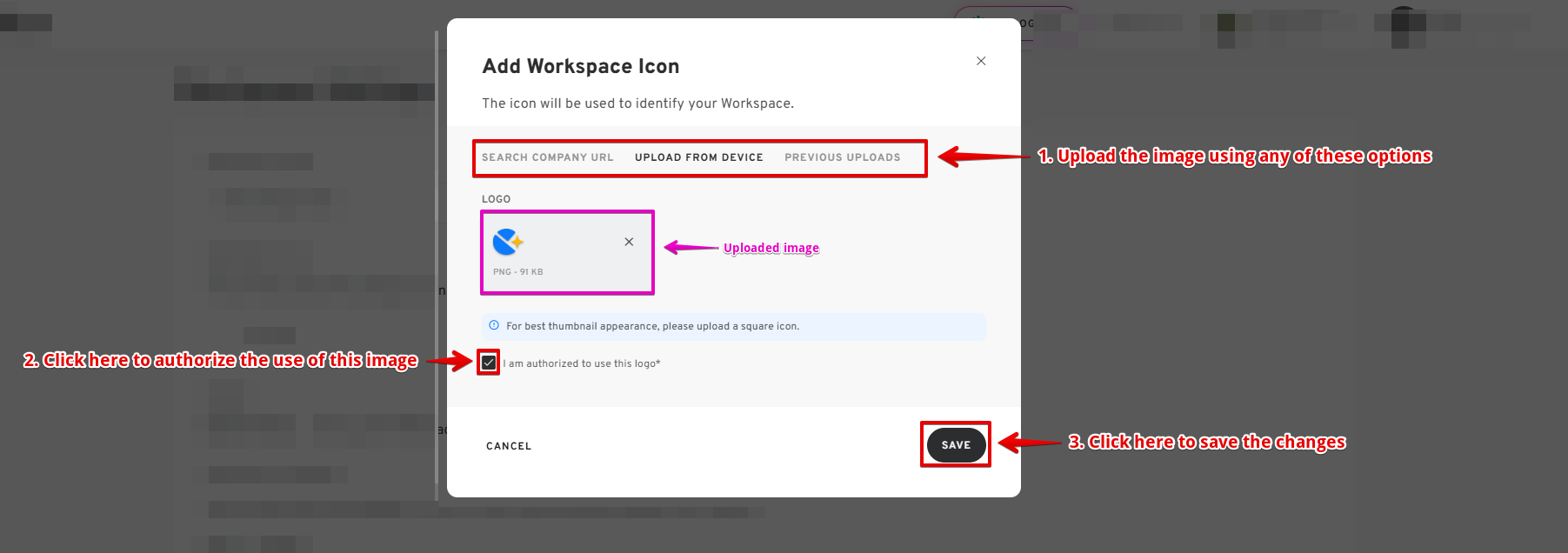Click the "authorize the use of this image" annotation
Image resolution: width=1568 pixels, height=553 pixels.
coord(221,360)
